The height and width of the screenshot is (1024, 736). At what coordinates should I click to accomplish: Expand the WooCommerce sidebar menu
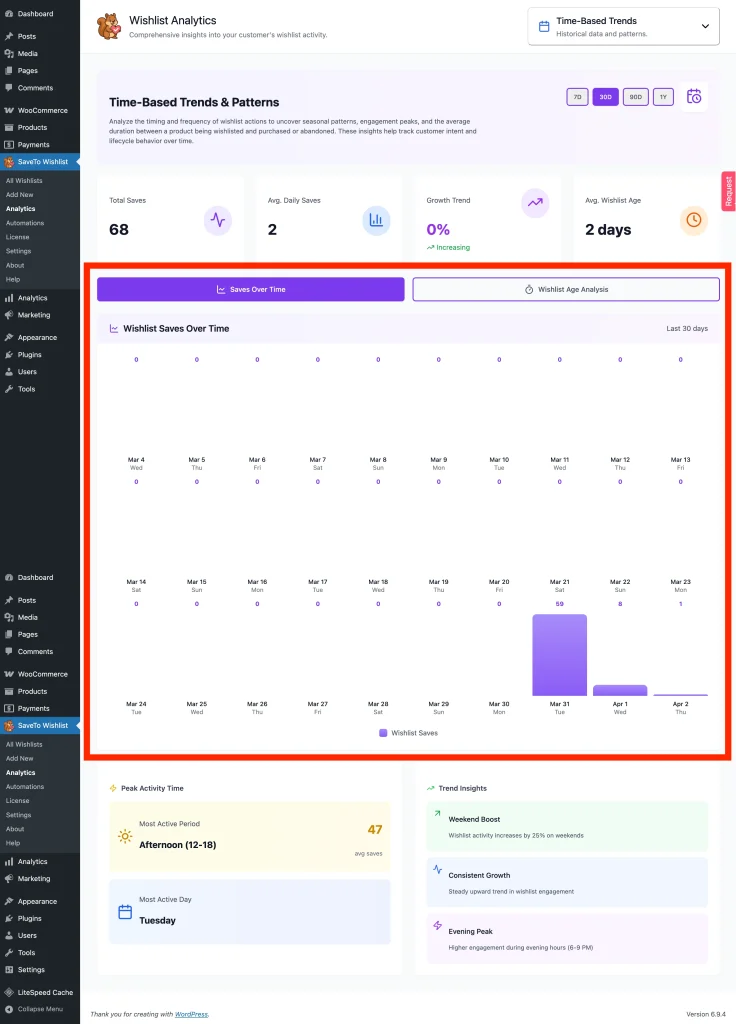coord(42,110)
